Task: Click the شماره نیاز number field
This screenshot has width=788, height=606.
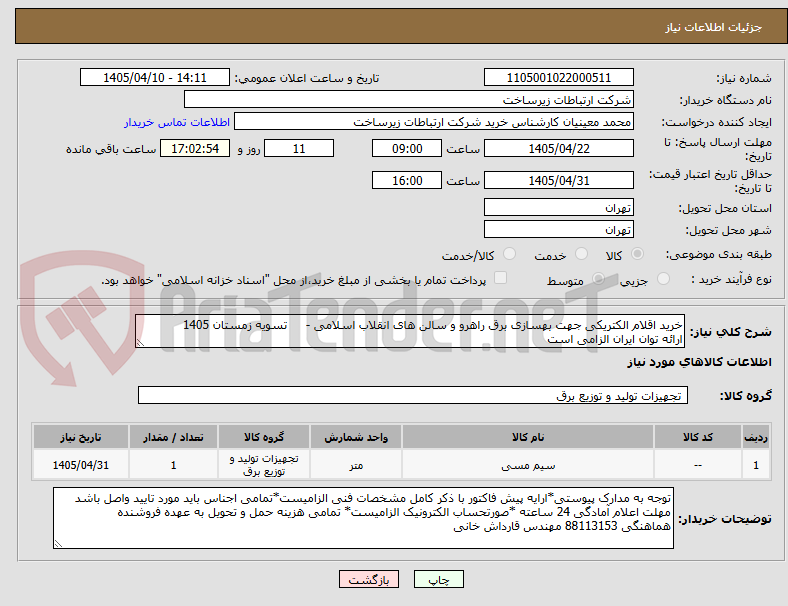Action: pos(558,78)
